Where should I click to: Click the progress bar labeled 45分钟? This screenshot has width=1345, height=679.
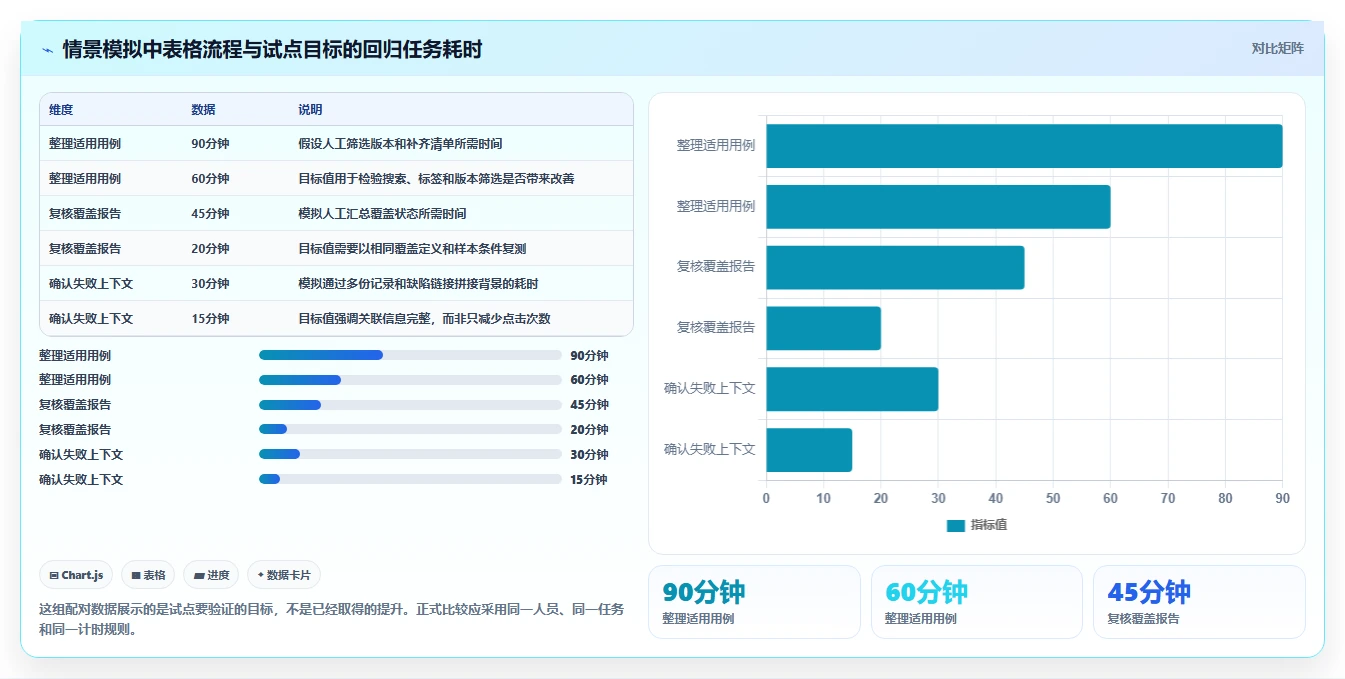click(410, 405)
